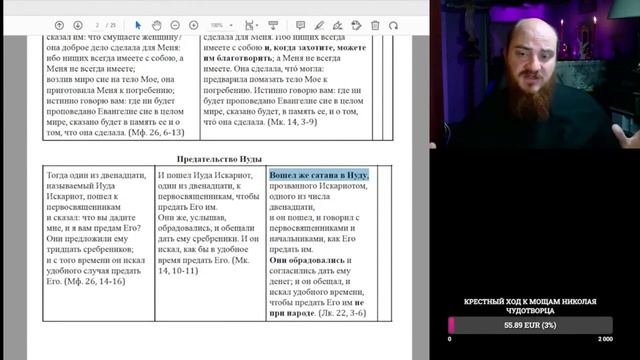This screenshot has width=640, height=360.
Task: Click donation title 'КРЕСТНЫЙ ХОД К МОЩАМ НИКОЛАЯ'
Action: coord(530,302)
